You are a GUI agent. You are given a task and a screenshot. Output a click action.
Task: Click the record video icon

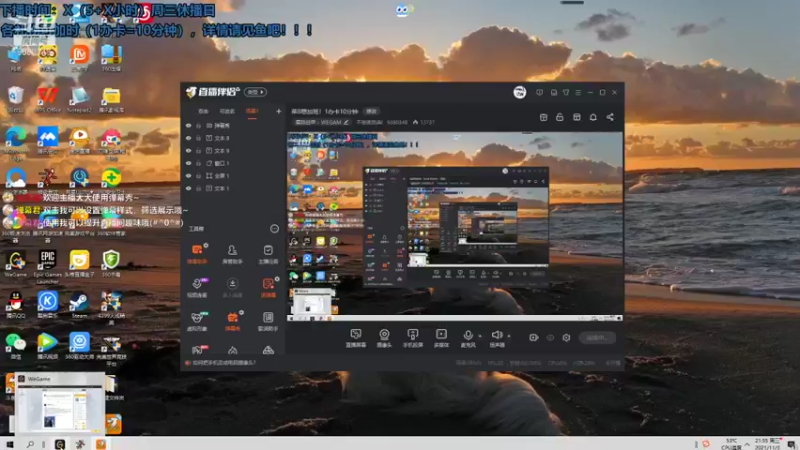tap(534, 338)
